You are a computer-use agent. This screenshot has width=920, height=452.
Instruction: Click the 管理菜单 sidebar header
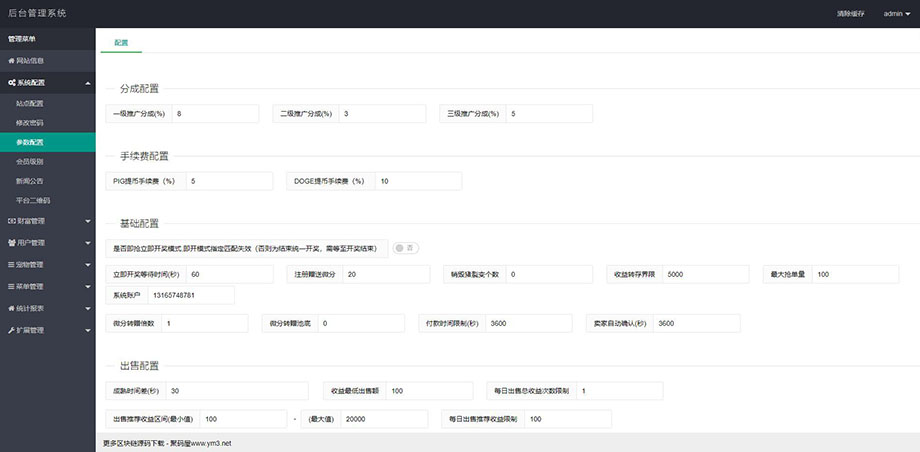coord(21,39)
